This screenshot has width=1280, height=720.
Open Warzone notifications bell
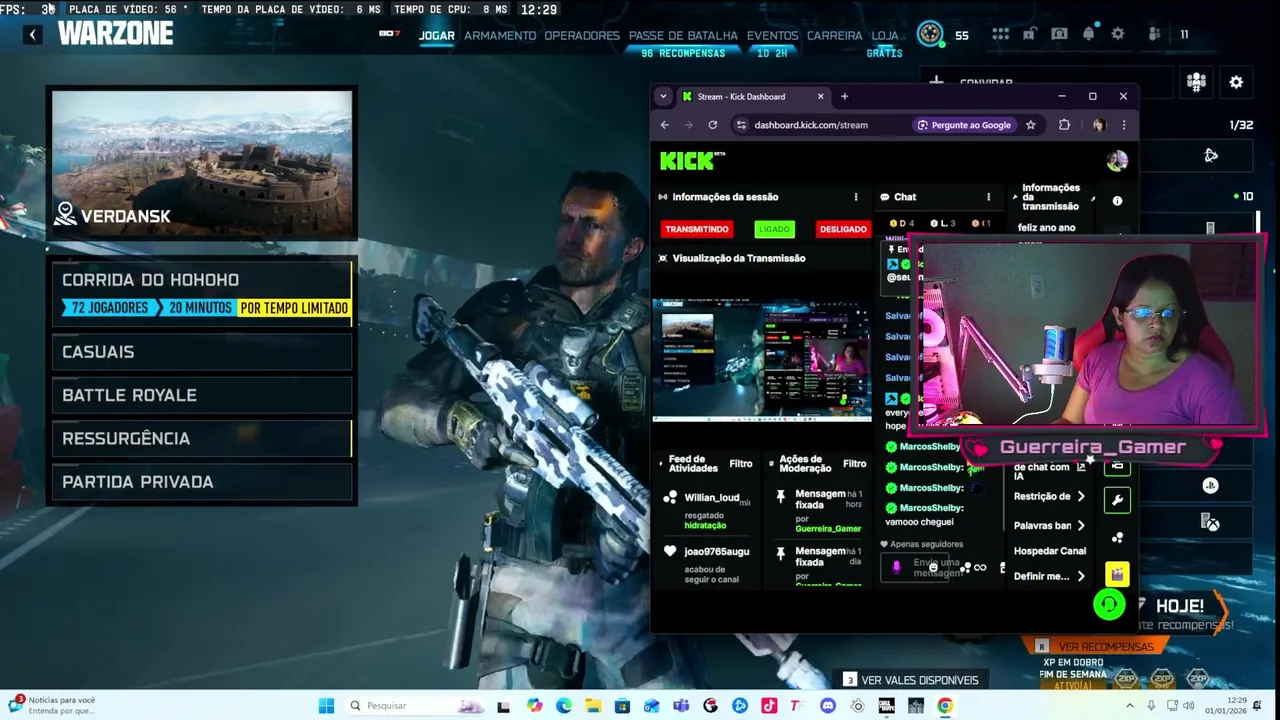[1089, 34]
